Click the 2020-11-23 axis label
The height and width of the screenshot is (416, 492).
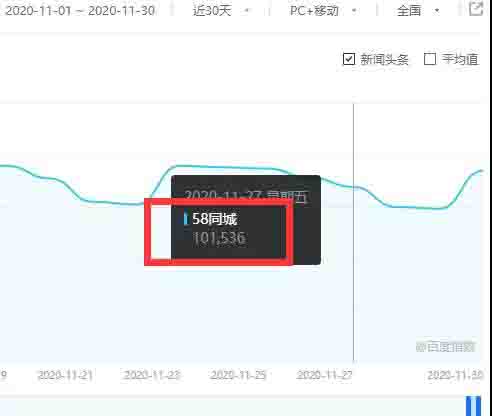coord(152,375)
